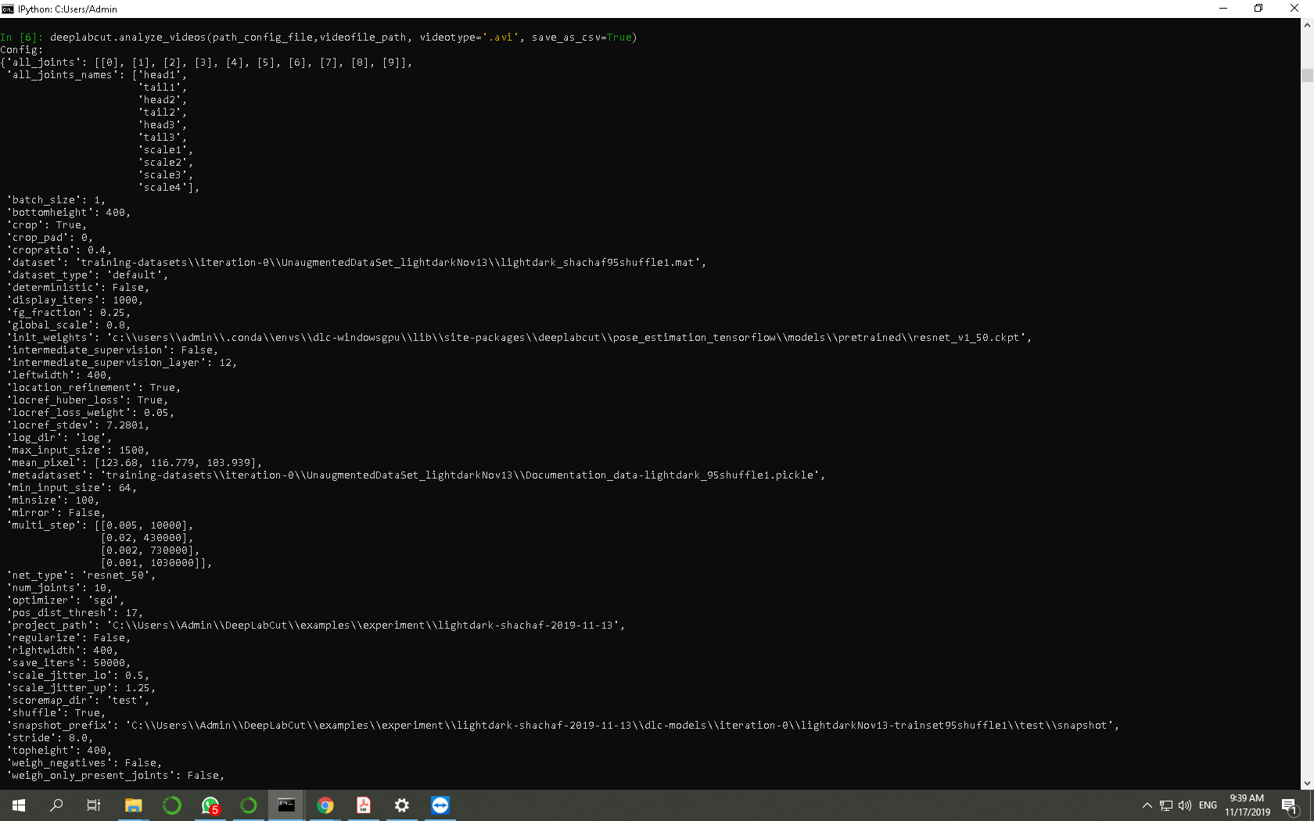Click the 'mean_pixel' values line
The width and height of the screenshot is (1314, 821).
click(x=134, y=463)
